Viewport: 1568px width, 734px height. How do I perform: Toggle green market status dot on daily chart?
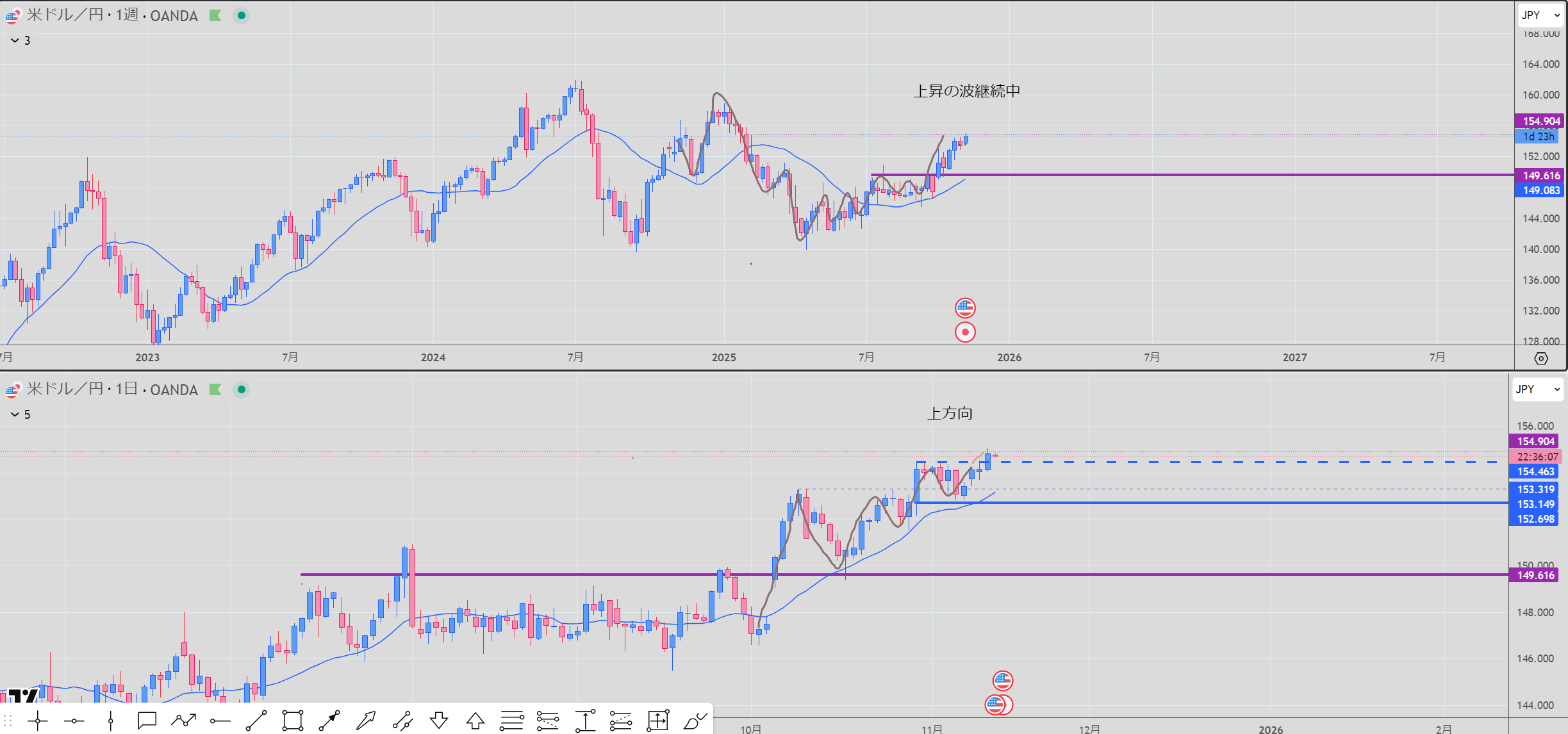[x=242, y=389]
